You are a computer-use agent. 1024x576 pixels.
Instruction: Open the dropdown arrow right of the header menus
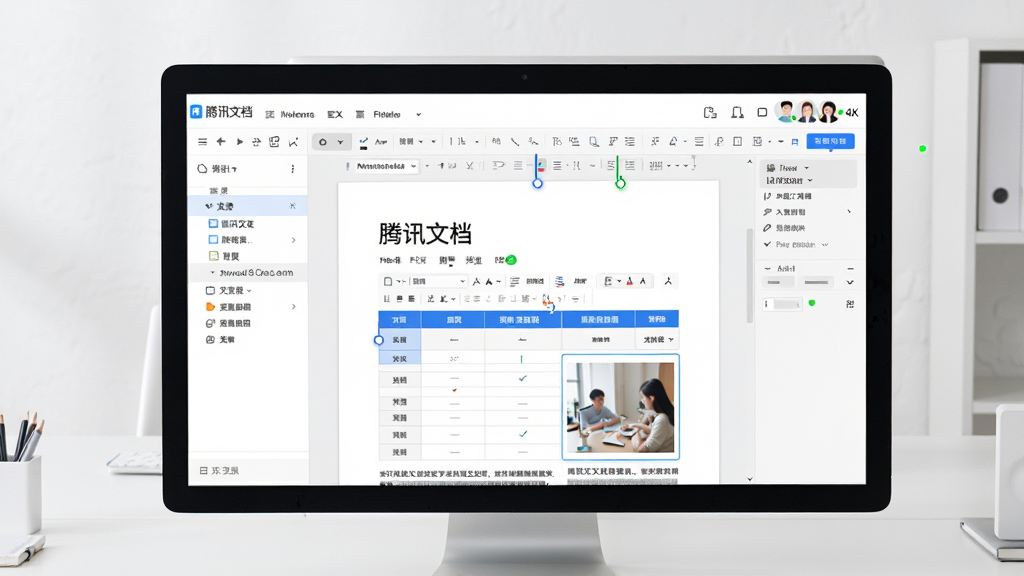coord(419,114)
